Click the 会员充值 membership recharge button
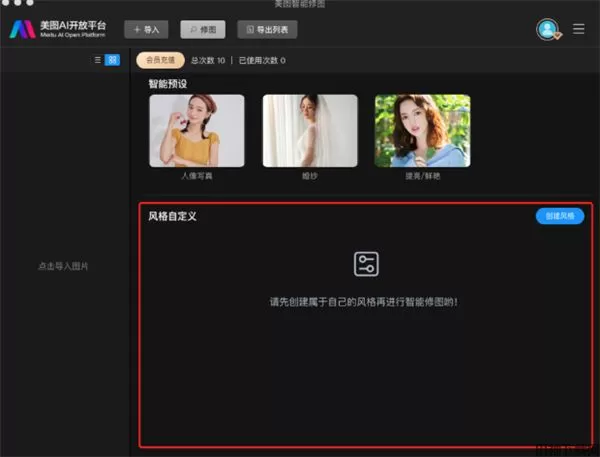 159,60
